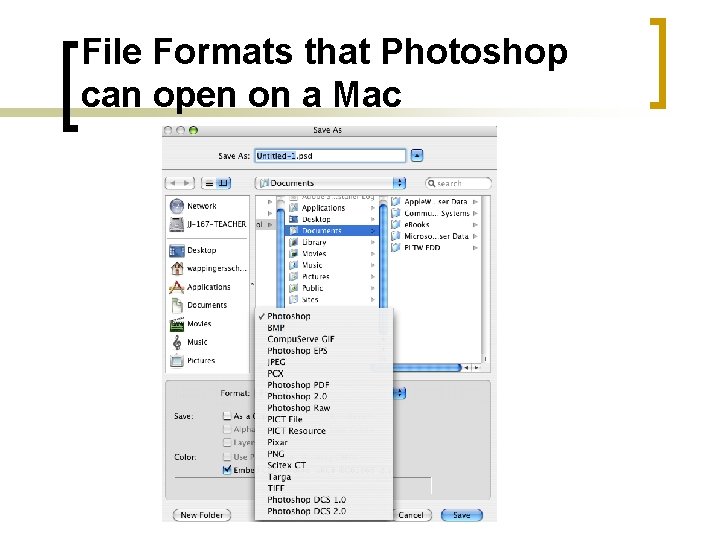
Task: Choose Targa from the format list
Action: pos(324,477)
